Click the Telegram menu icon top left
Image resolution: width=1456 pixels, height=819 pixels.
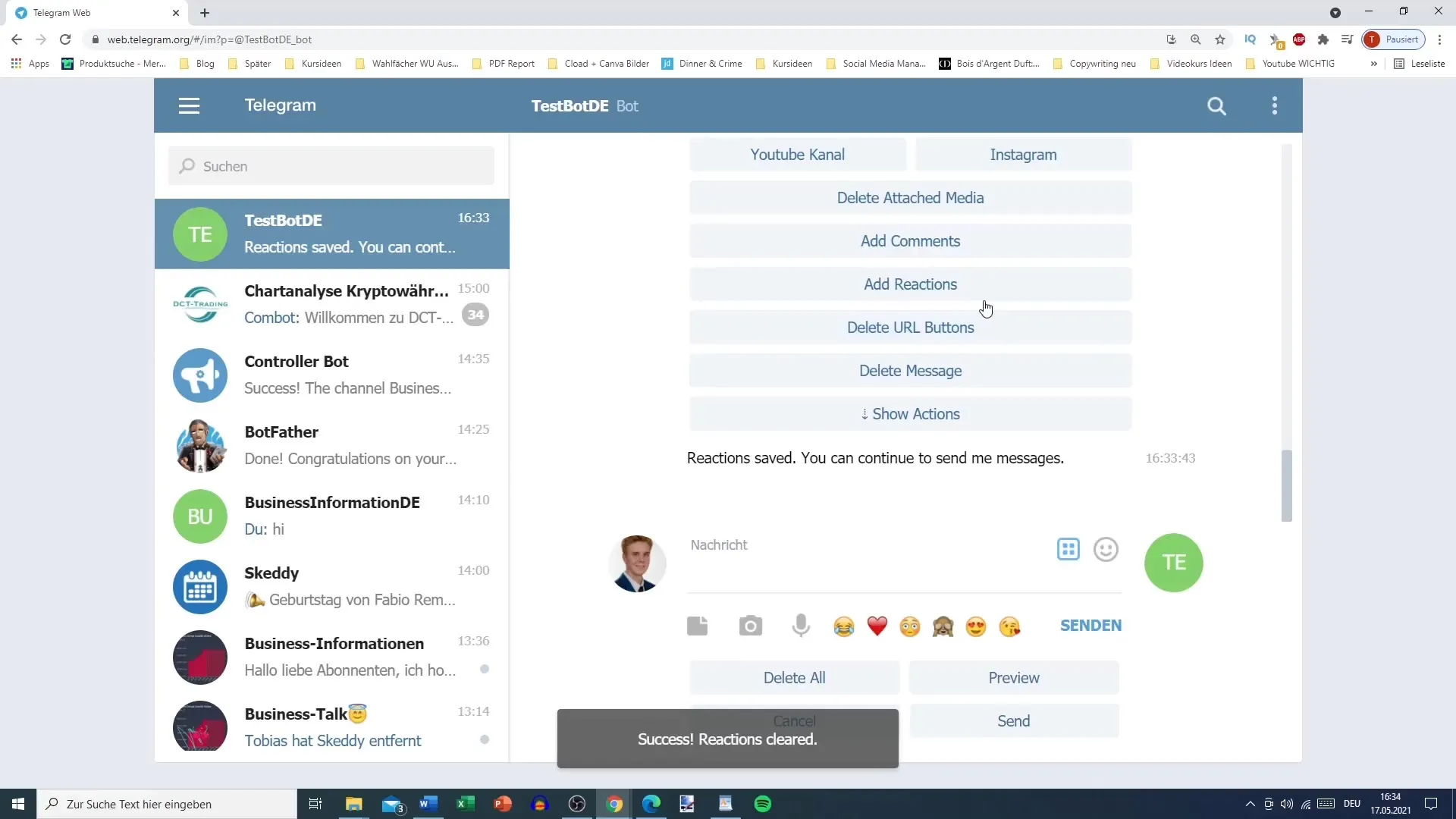(x=189, y=105)
